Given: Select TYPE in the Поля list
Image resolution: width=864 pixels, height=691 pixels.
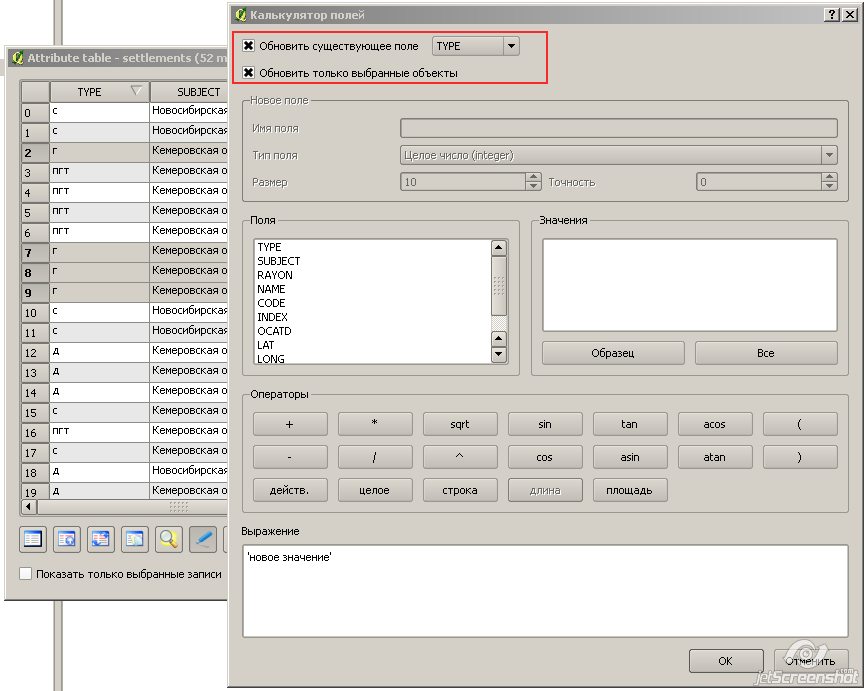Looking at the screenshot, I should click(x=269, y=247).
